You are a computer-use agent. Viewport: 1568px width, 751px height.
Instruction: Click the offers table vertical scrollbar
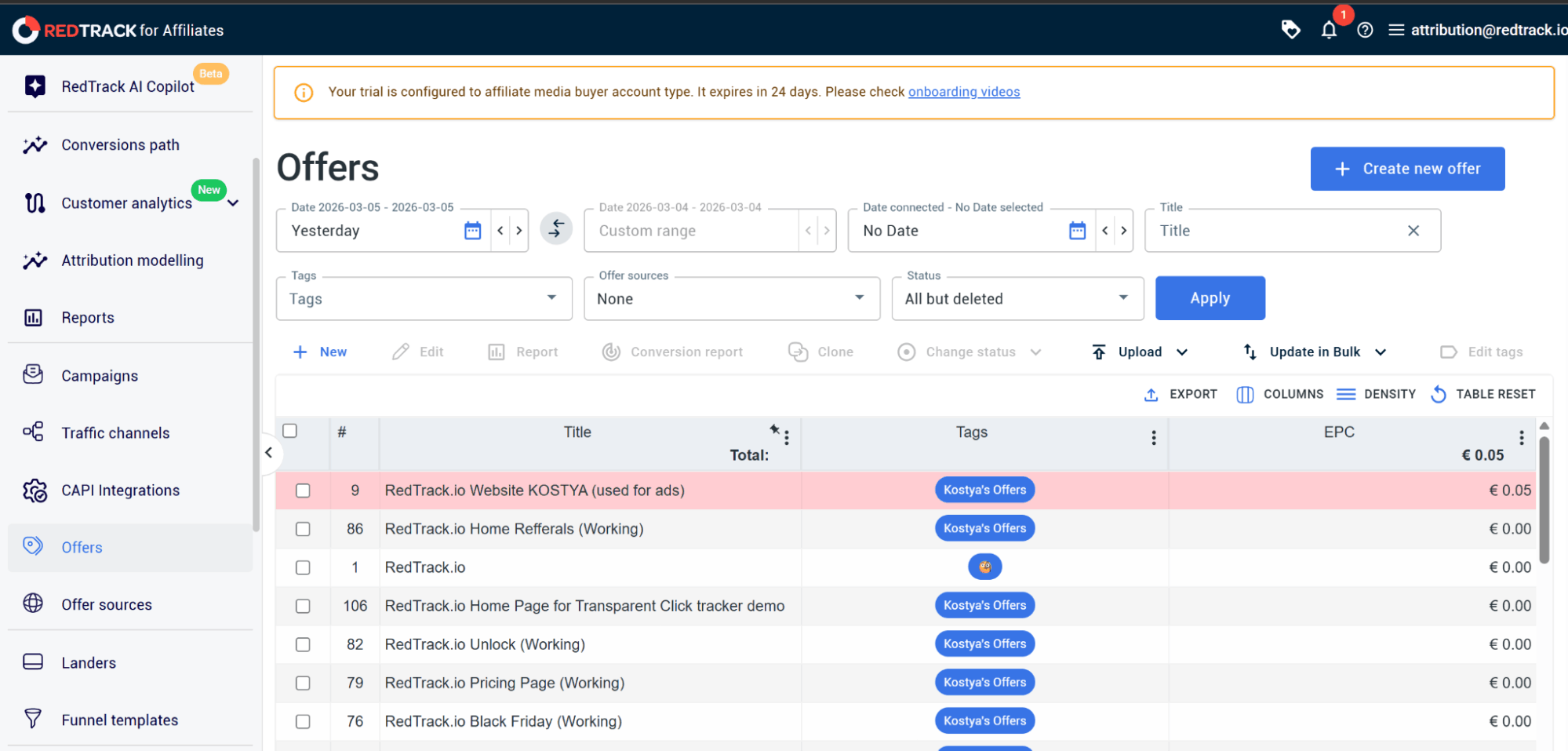(1544, 499)
